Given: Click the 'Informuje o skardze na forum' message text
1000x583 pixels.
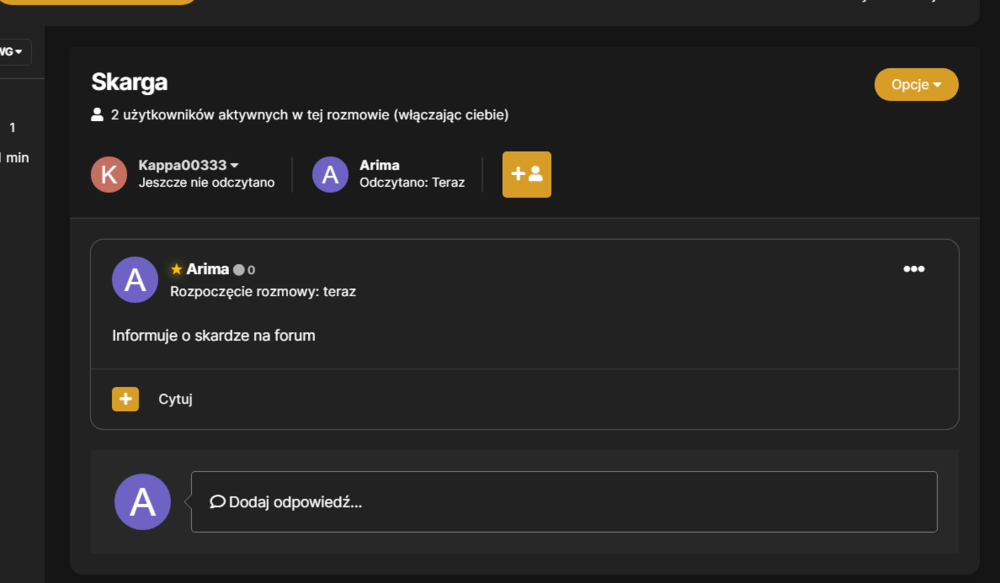Looking at the screenshot, I should point(214,336).
